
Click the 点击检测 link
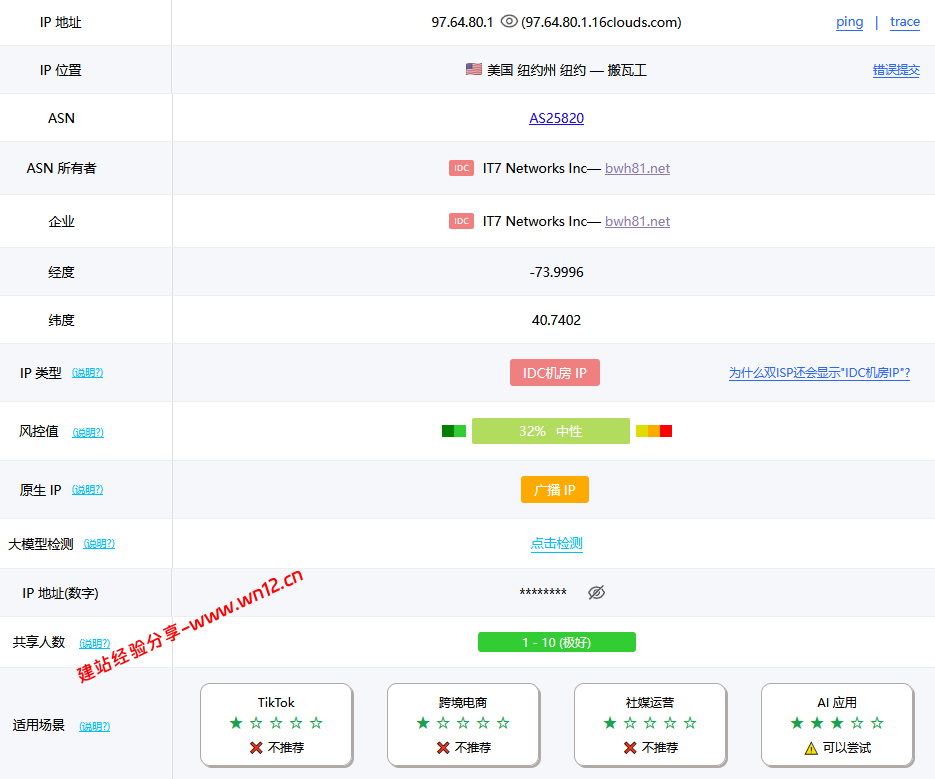(556, 543)
